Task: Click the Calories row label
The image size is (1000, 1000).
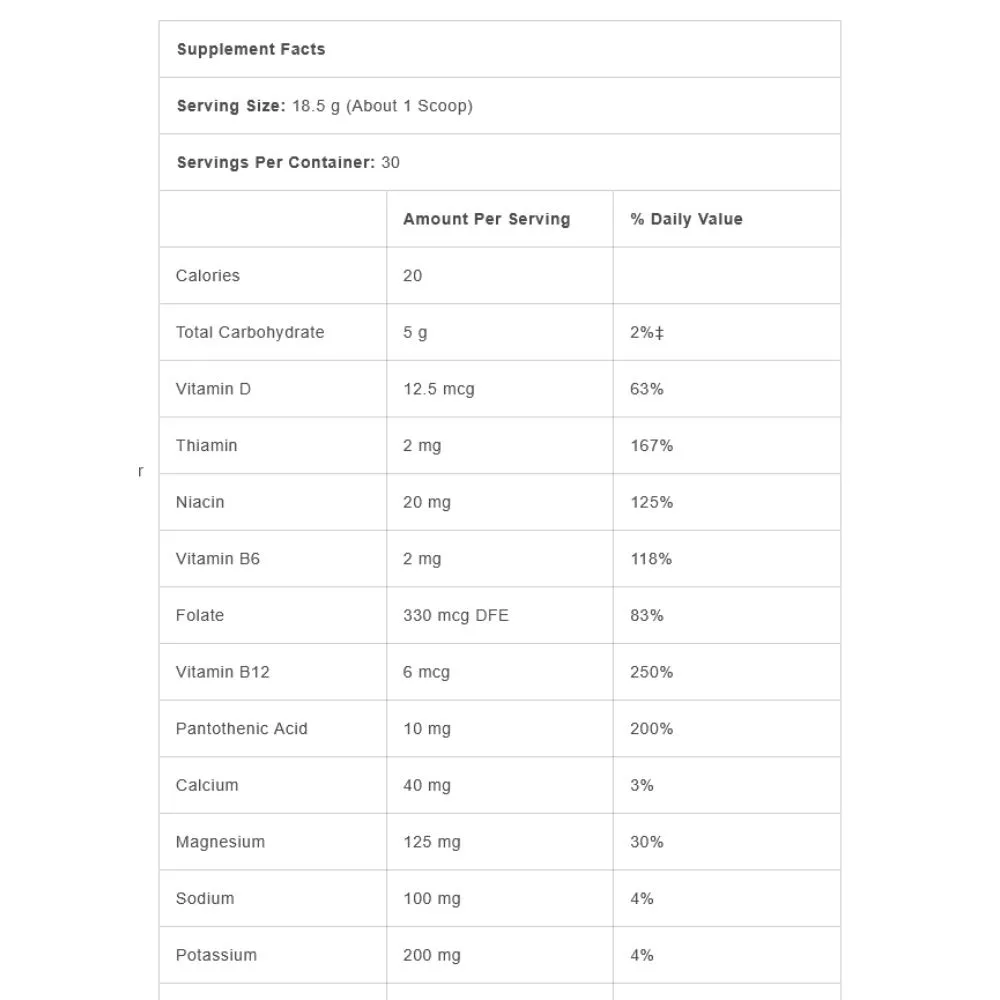Action: 208,276
